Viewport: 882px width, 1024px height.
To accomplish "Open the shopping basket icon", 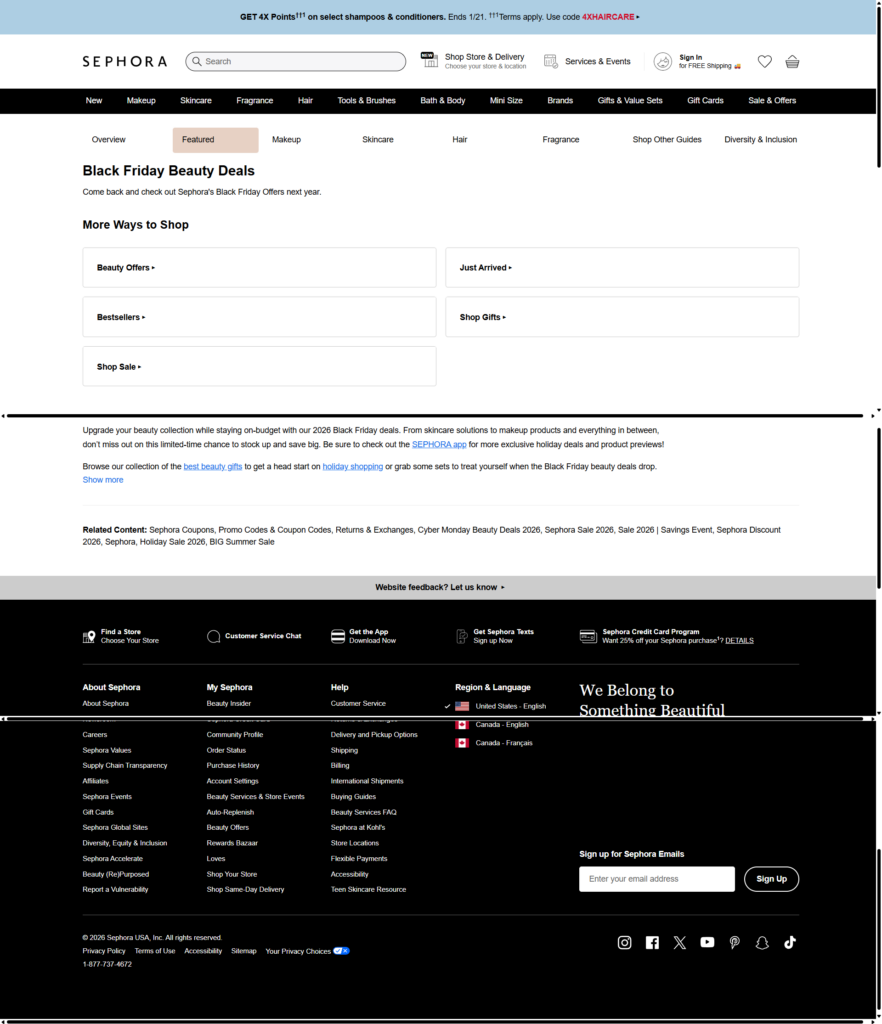I will pyautogui.click(x=792, y=61).
